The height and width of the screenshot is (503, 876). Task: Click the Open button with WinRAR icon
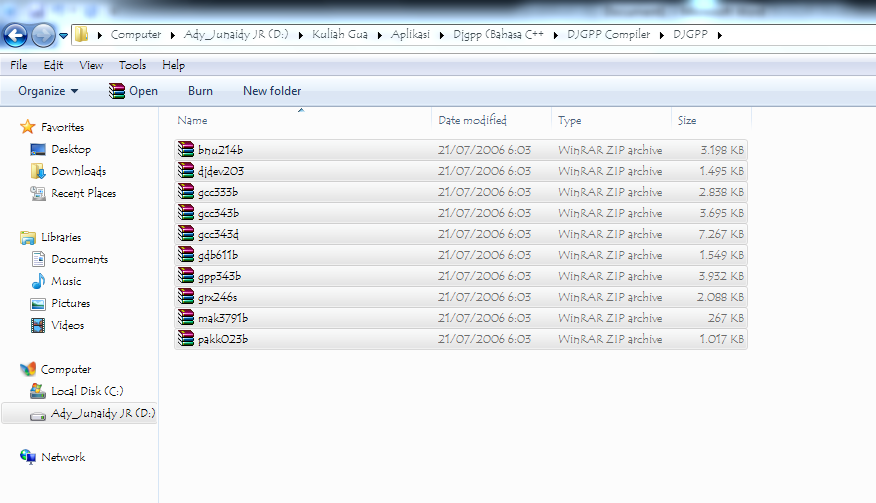(133, 91)
